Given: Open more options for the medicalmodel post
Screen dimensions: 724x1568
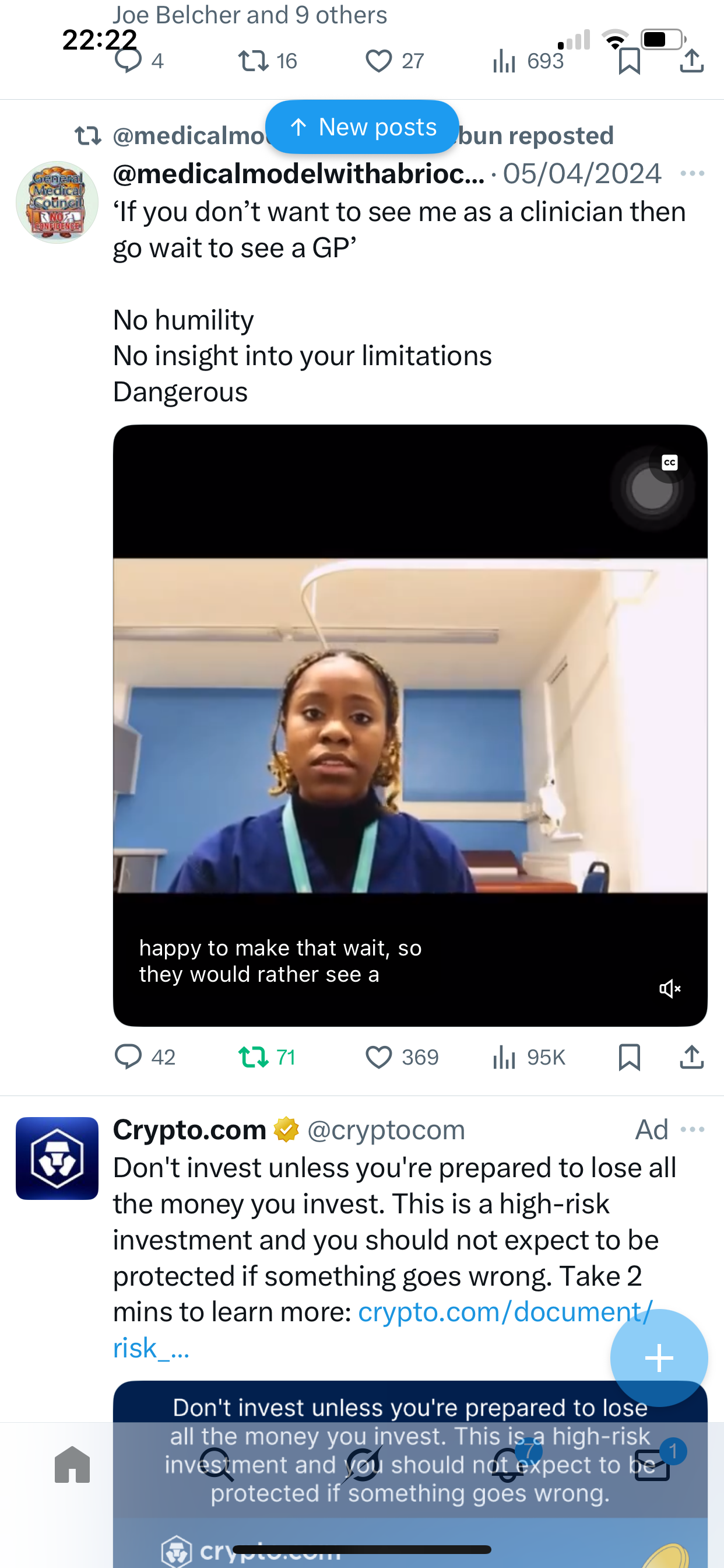Looking at the screenshot, I should tap(693, 174).
